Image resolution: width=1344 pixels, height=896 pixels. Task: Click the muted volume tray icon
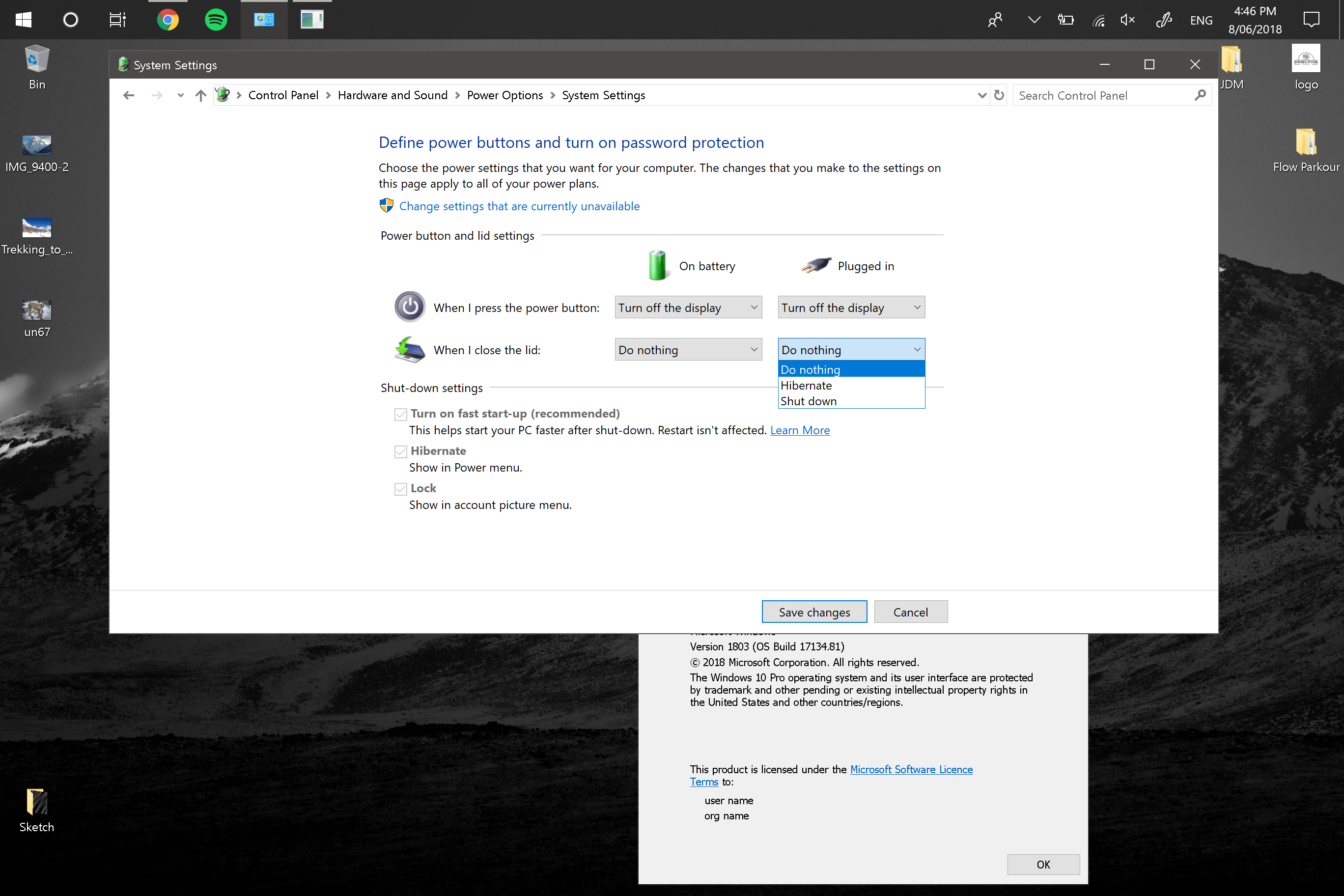point(1127,21)
